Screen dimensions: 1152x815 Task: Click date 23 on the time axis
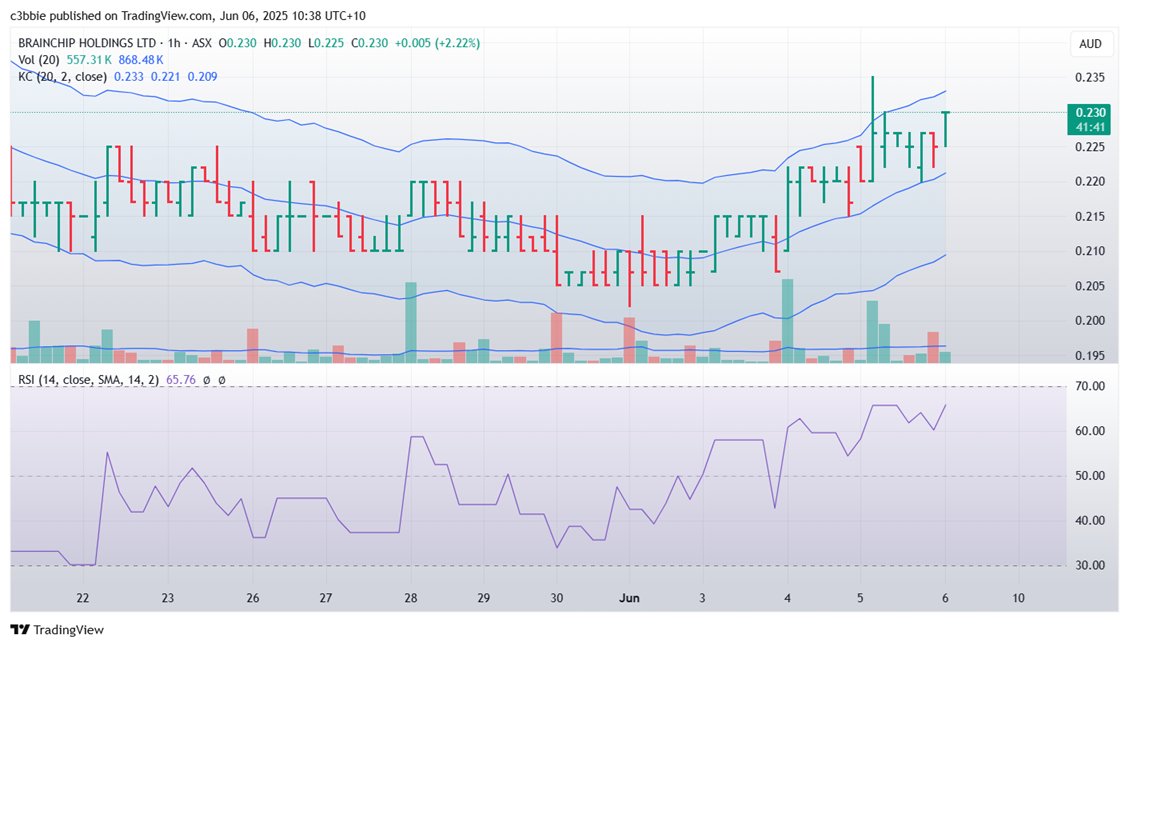[168, 598]
